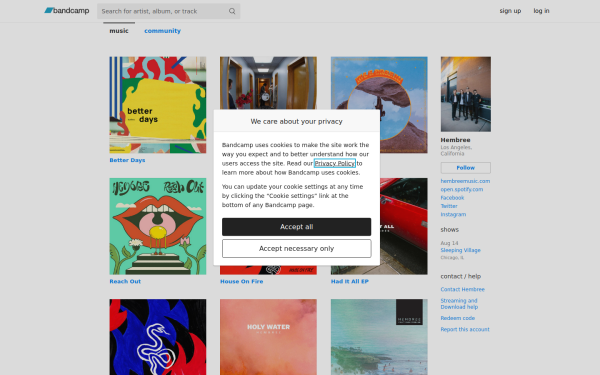Follow the artist Hembree

click(466, 168)
